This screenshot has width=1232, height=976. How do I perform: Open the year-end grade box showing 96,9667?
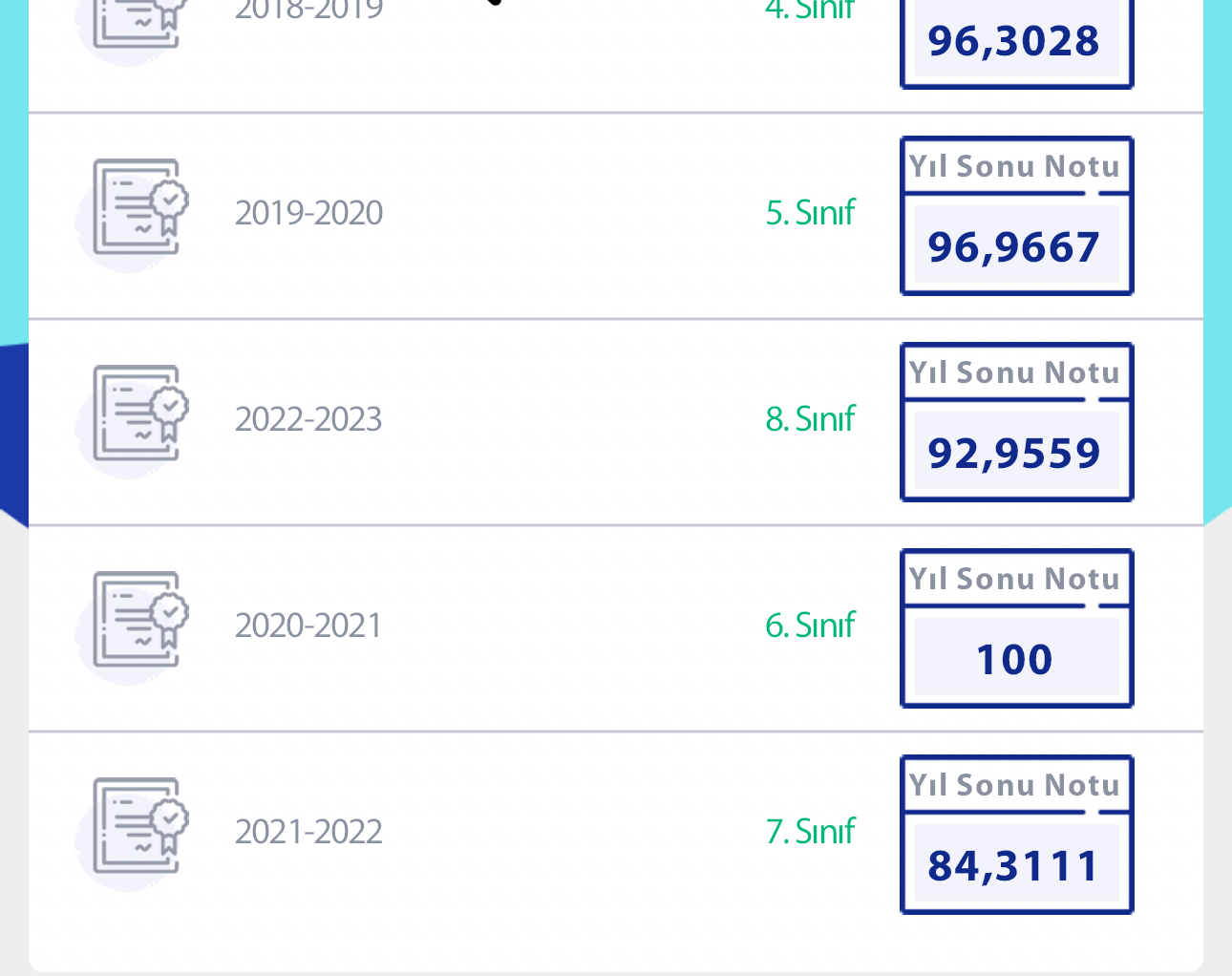pos(1016,217)
